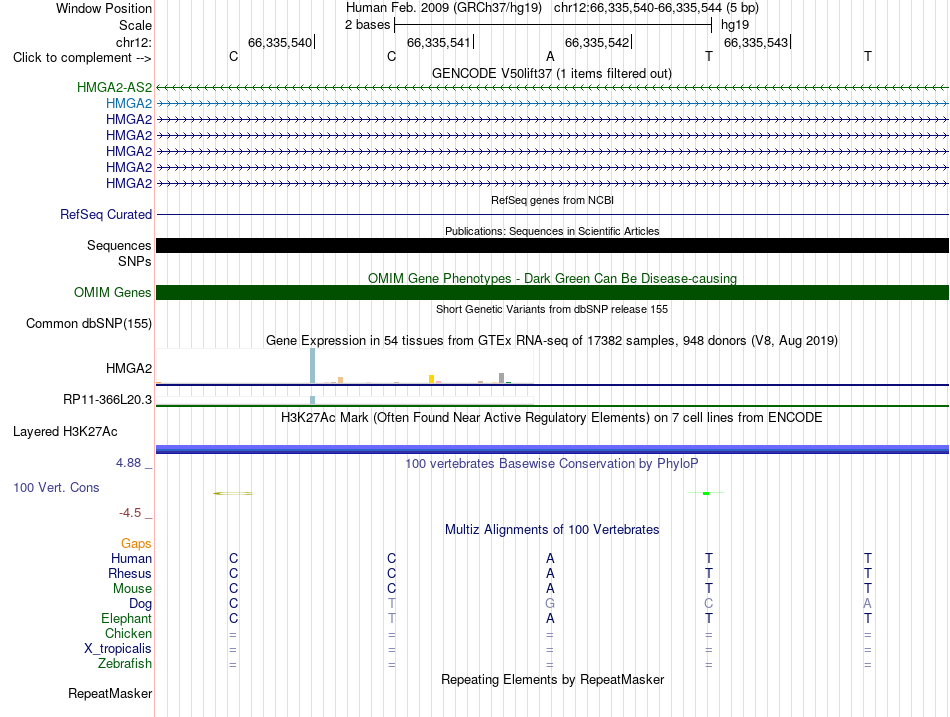Click the -4.5 PhyloP axis value

click(130, 513)
